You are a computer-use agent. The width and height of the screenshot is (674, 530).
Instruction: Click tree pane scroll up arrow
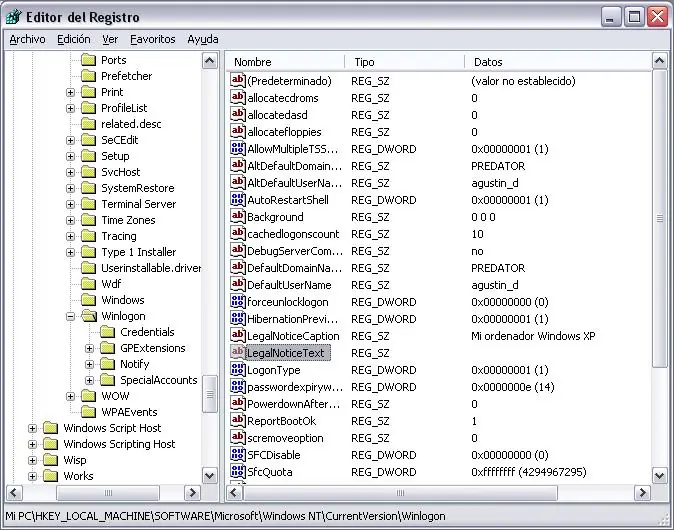coord(209,61)
